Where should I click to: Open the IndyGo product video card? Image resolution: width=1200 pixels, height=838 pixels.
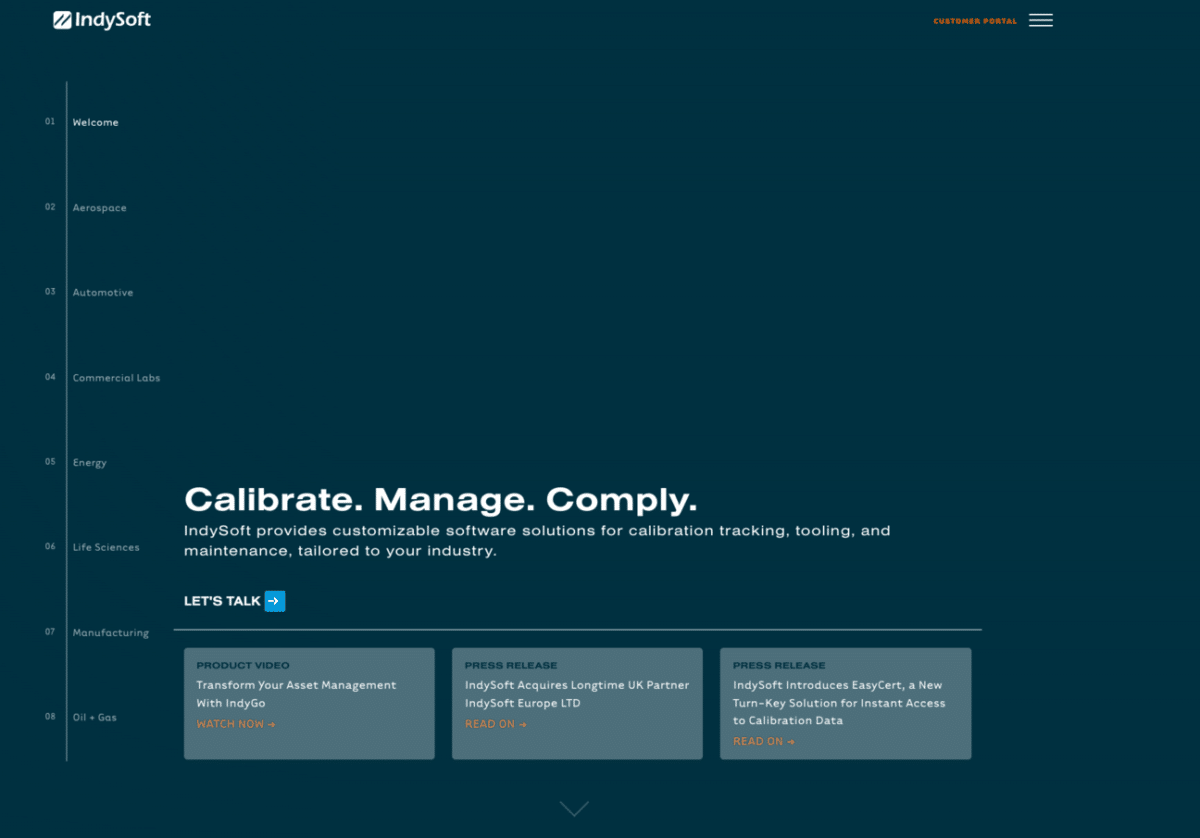pos(309,694)
